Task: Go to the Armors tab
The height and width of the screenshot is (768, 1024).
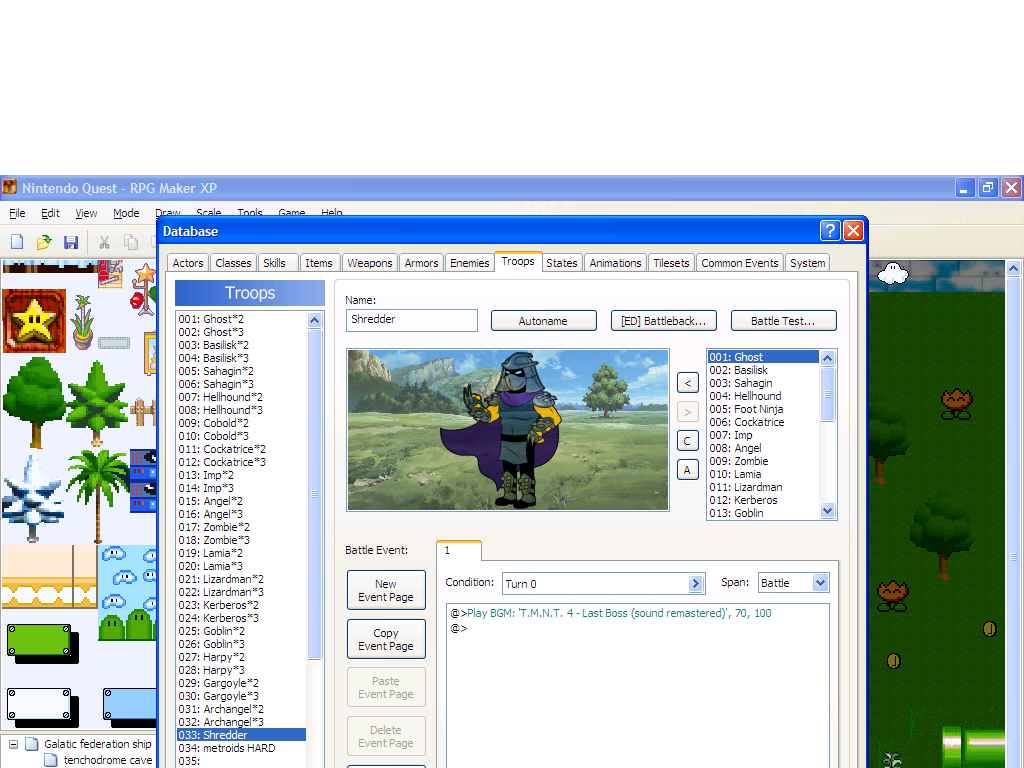Action: (421, 263)
